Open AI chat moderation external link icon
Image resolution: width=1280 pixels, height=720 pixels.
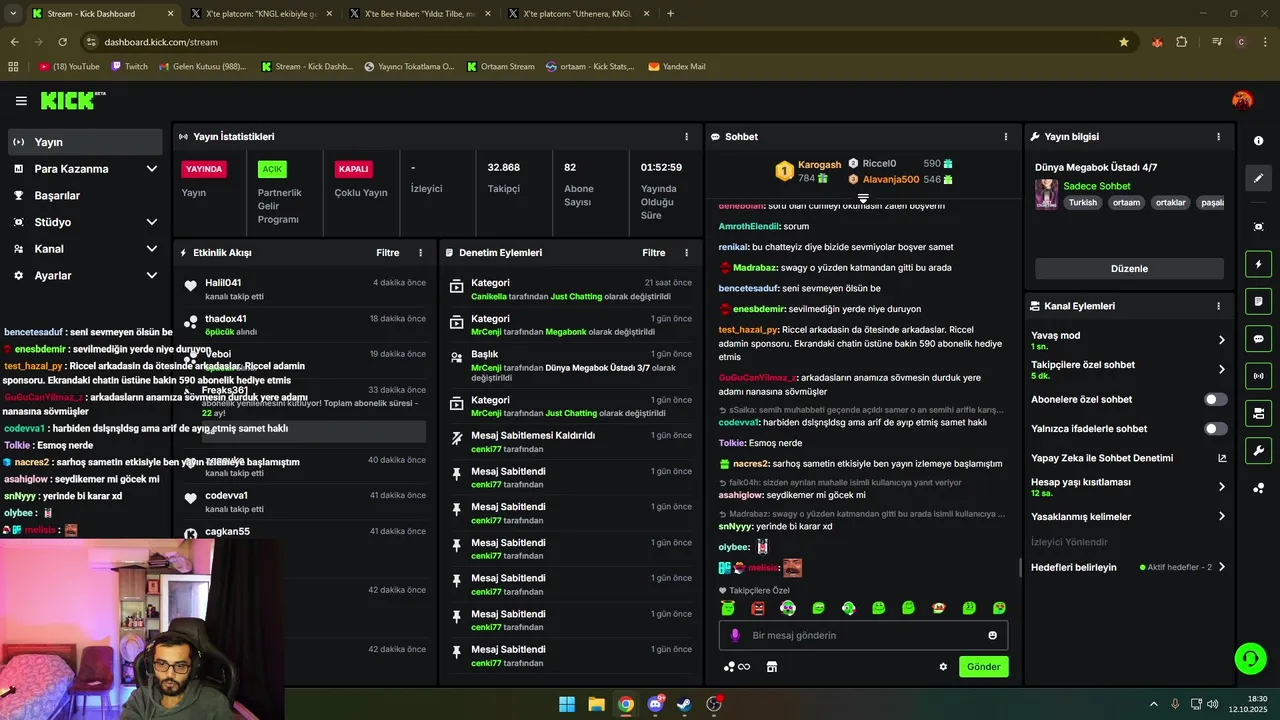[x=1221, y=458]
